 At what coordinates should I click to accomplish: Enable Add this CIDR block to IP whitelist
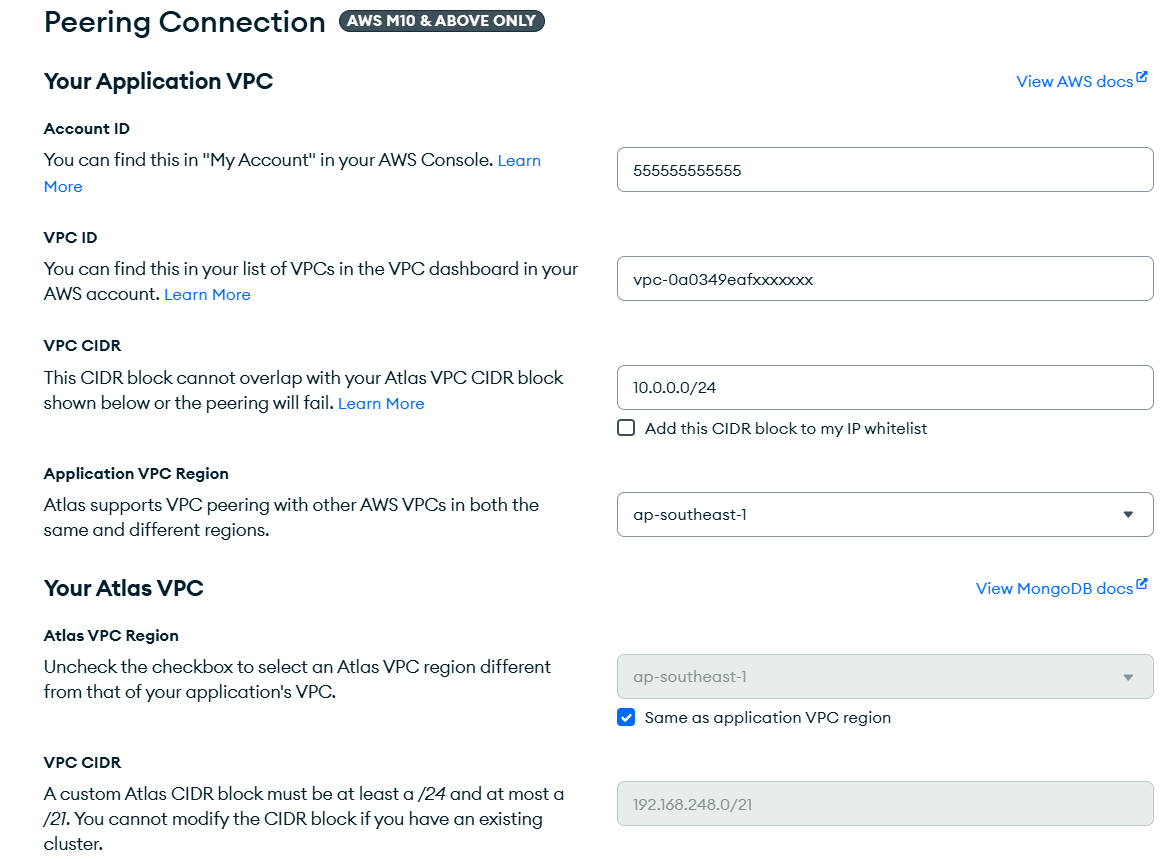point(626,428)
